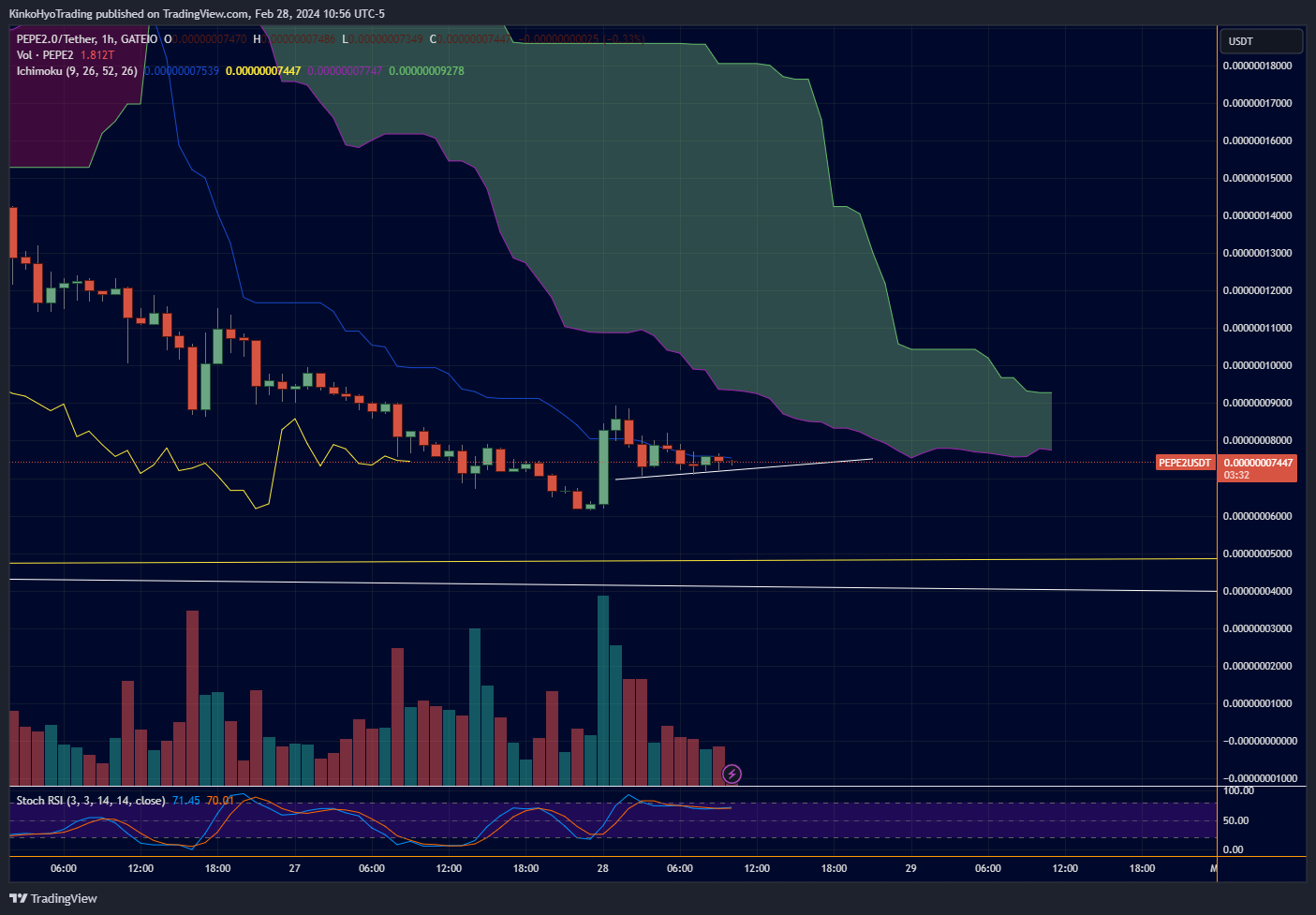
Task: Click the green Ichimoku value 0.00000009278
Action: click(x=426, y=71)
